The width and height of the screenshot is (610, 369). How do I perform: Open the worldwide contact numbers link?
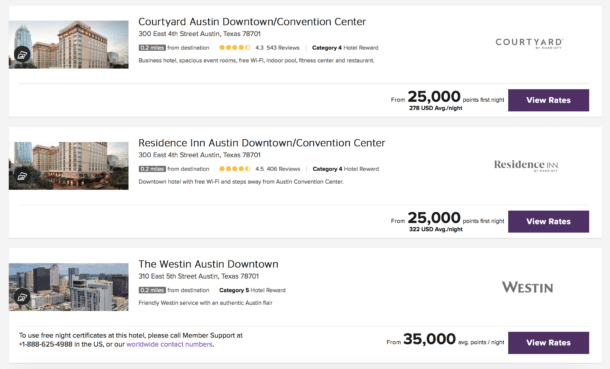click(x=170, y=345)
